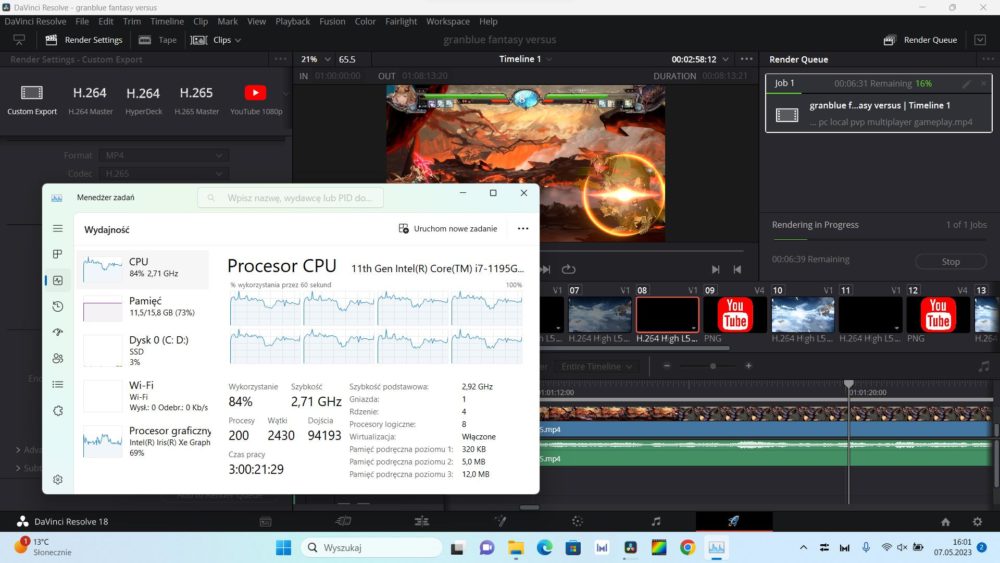Select the Custom Export preset
1000x563 pixels.
(x=32, y=100)
